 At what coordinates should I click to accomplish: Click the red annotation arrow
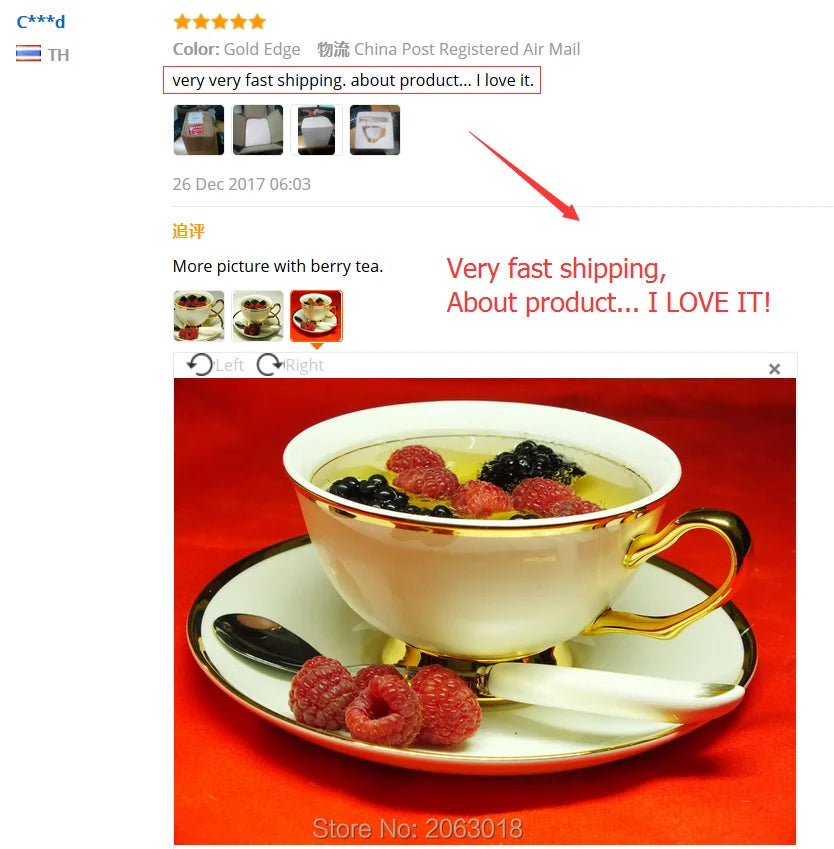click(x=524, y=175)
